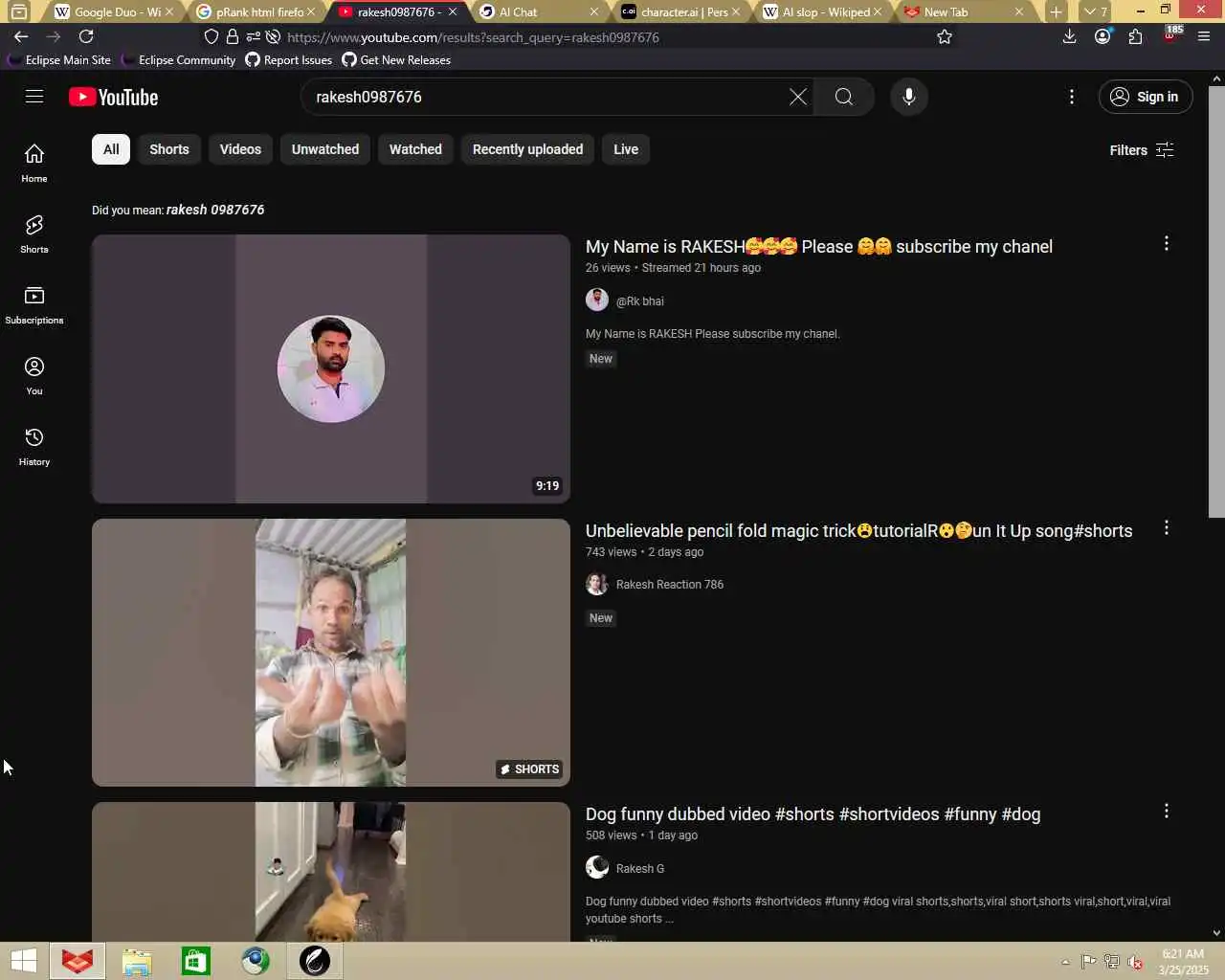Click browser back arrow

(x=21, y=36)
